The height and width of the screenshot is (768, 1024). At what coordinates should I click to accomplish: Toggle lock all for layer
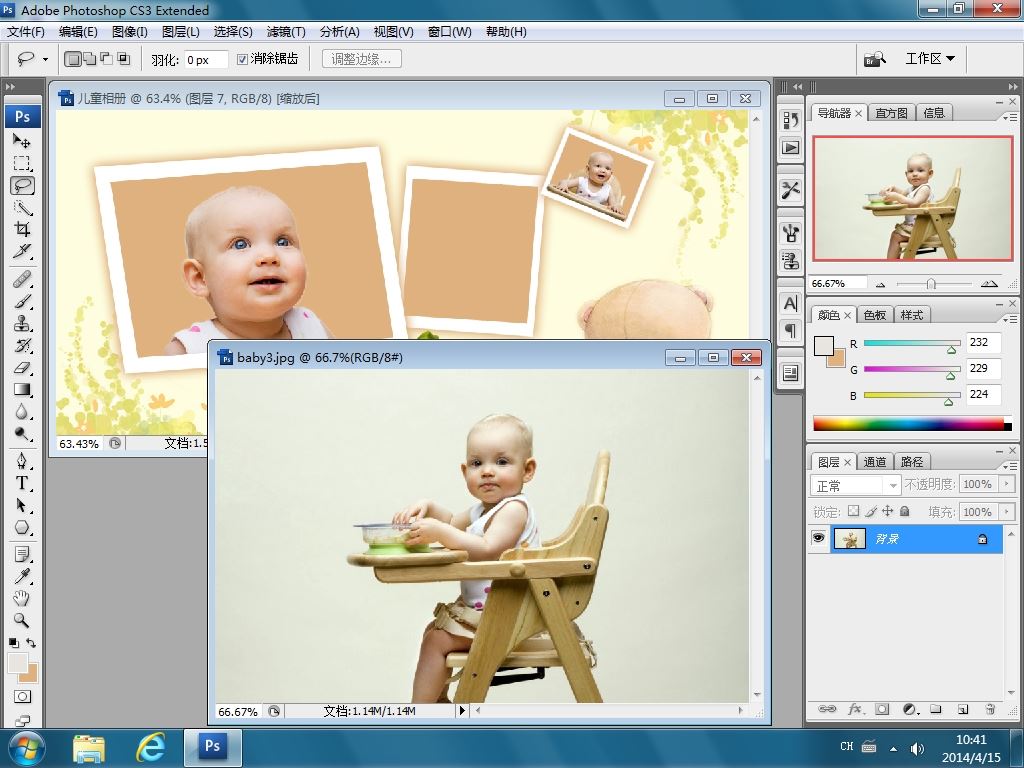click(904, 511)
